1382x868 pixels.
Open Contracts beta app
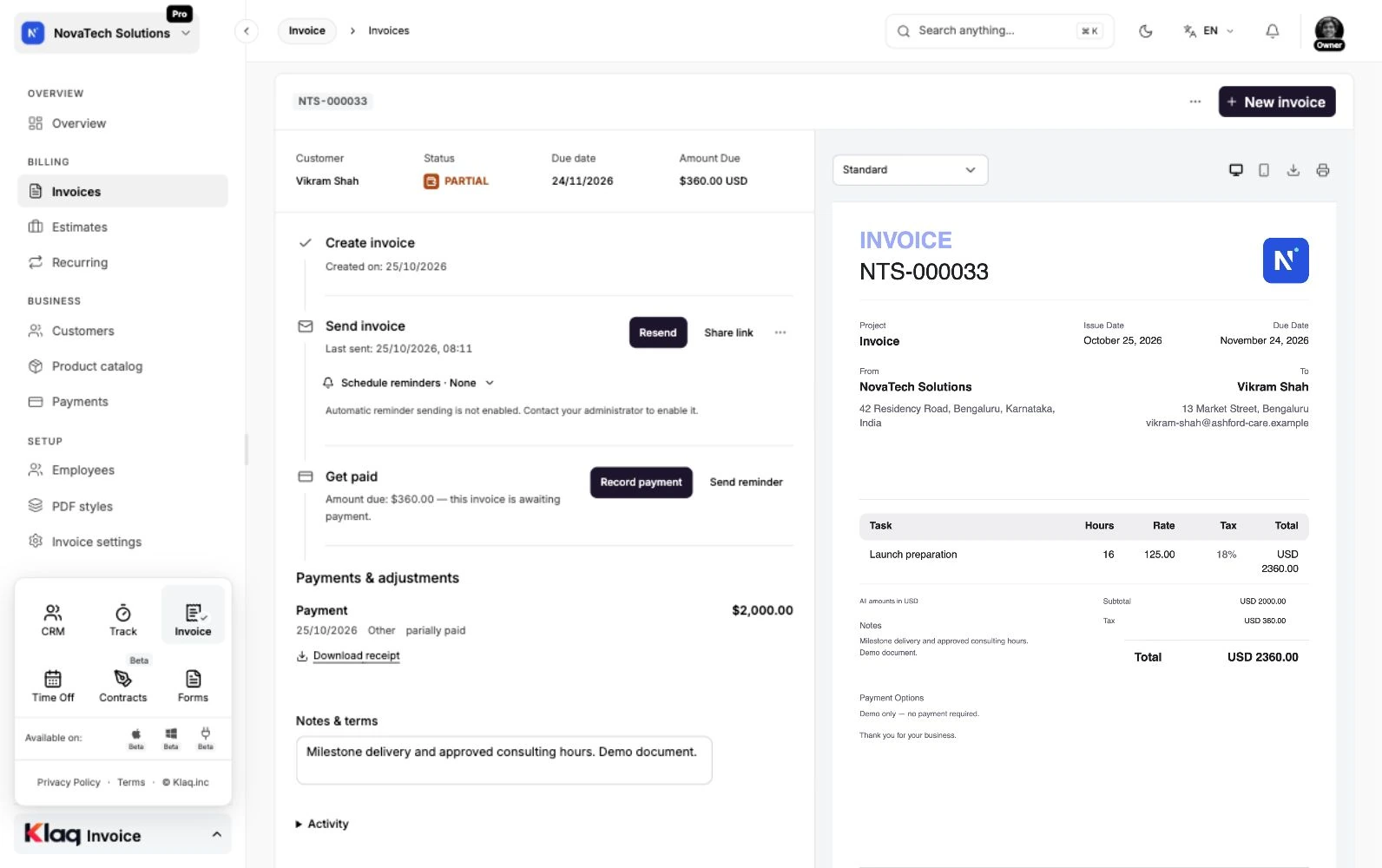click(x=123, y=686)
